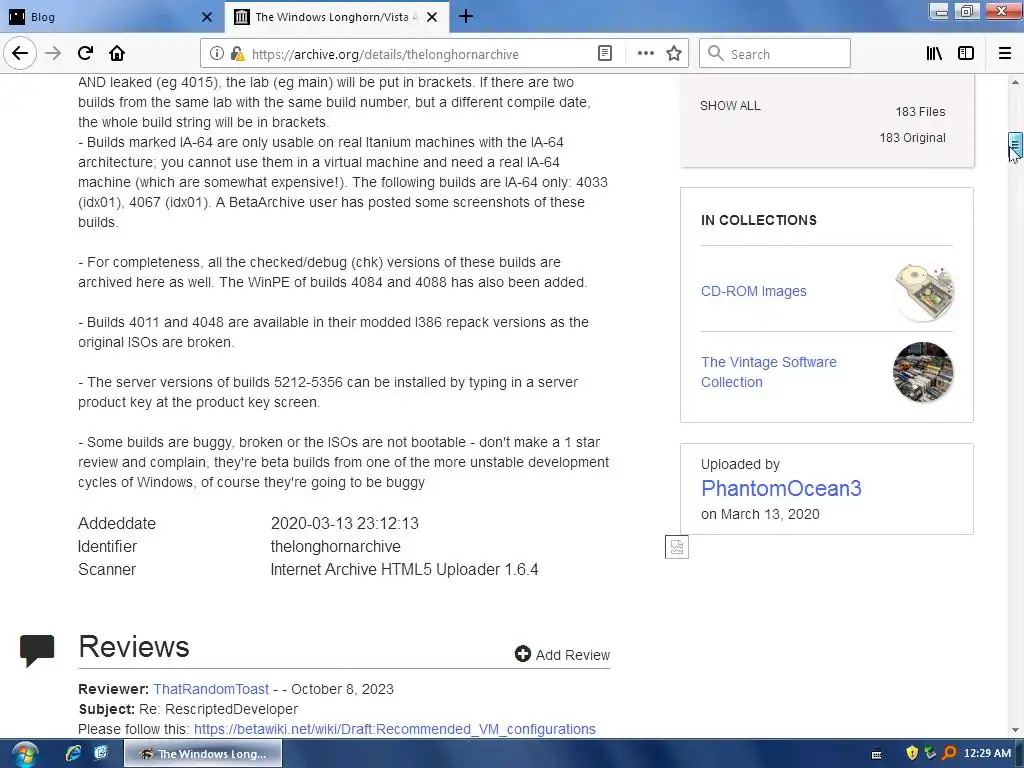Image resolution: width=1024 pixels, height=768 pixels.
Task: Click the CD-ROM Images thumbnail
Action: 923,291
